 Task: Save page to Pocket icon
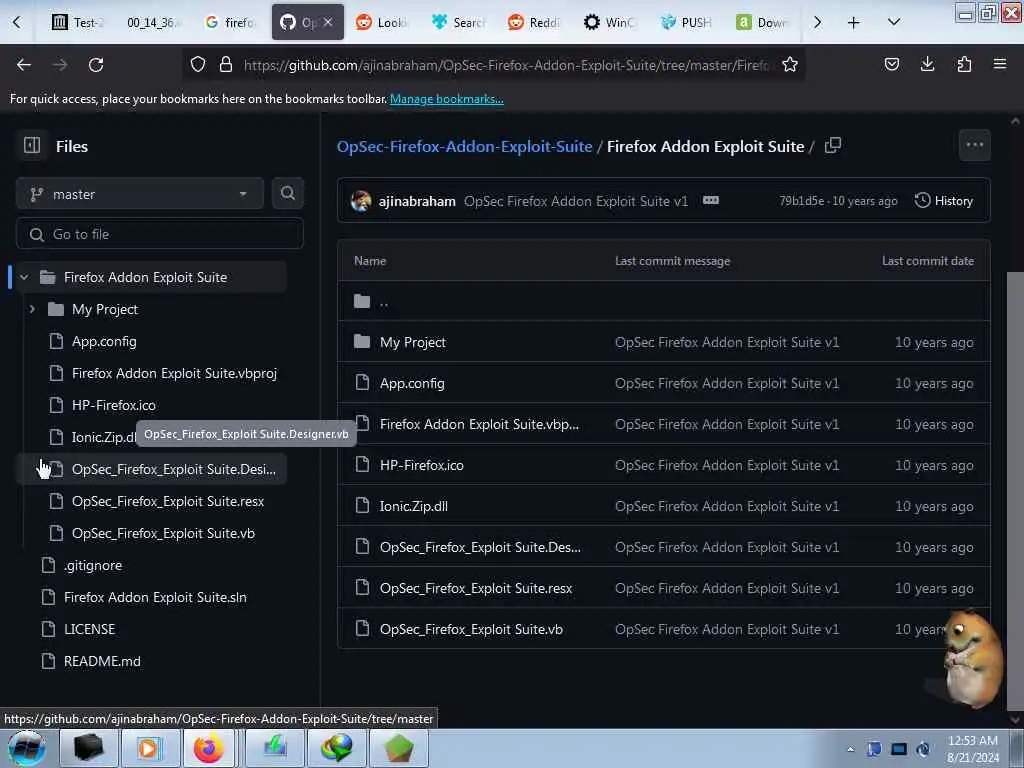tap(891, 64)
